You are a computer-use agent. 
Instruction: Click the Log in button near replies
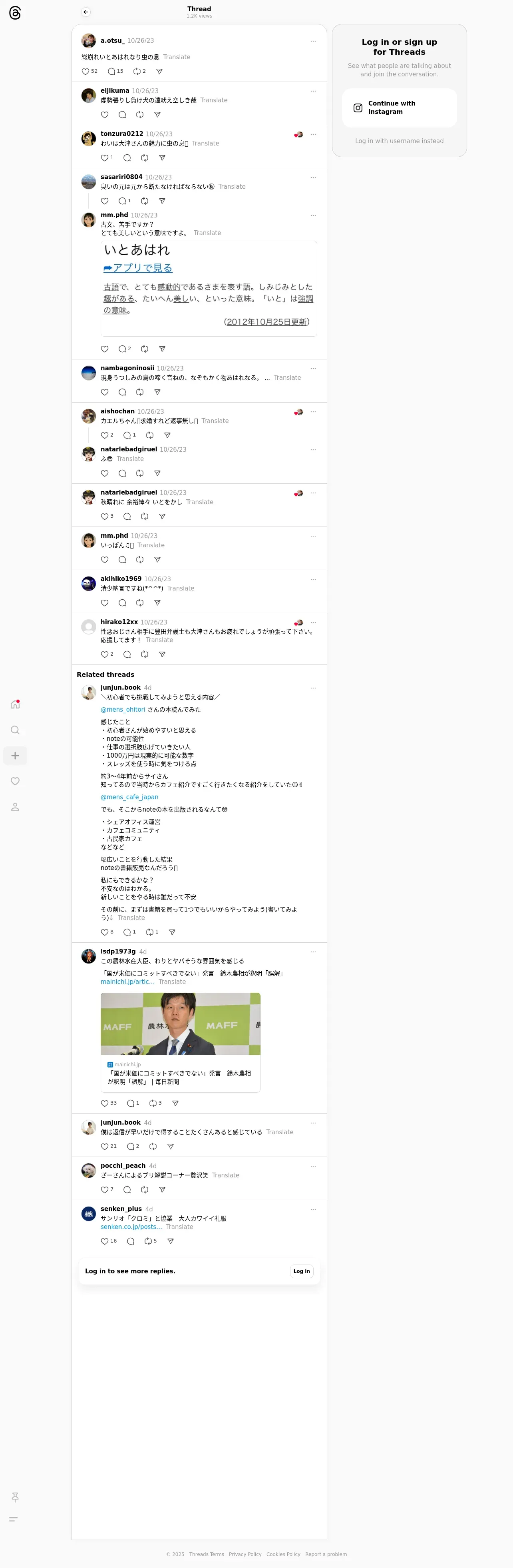click(302, 1271)
